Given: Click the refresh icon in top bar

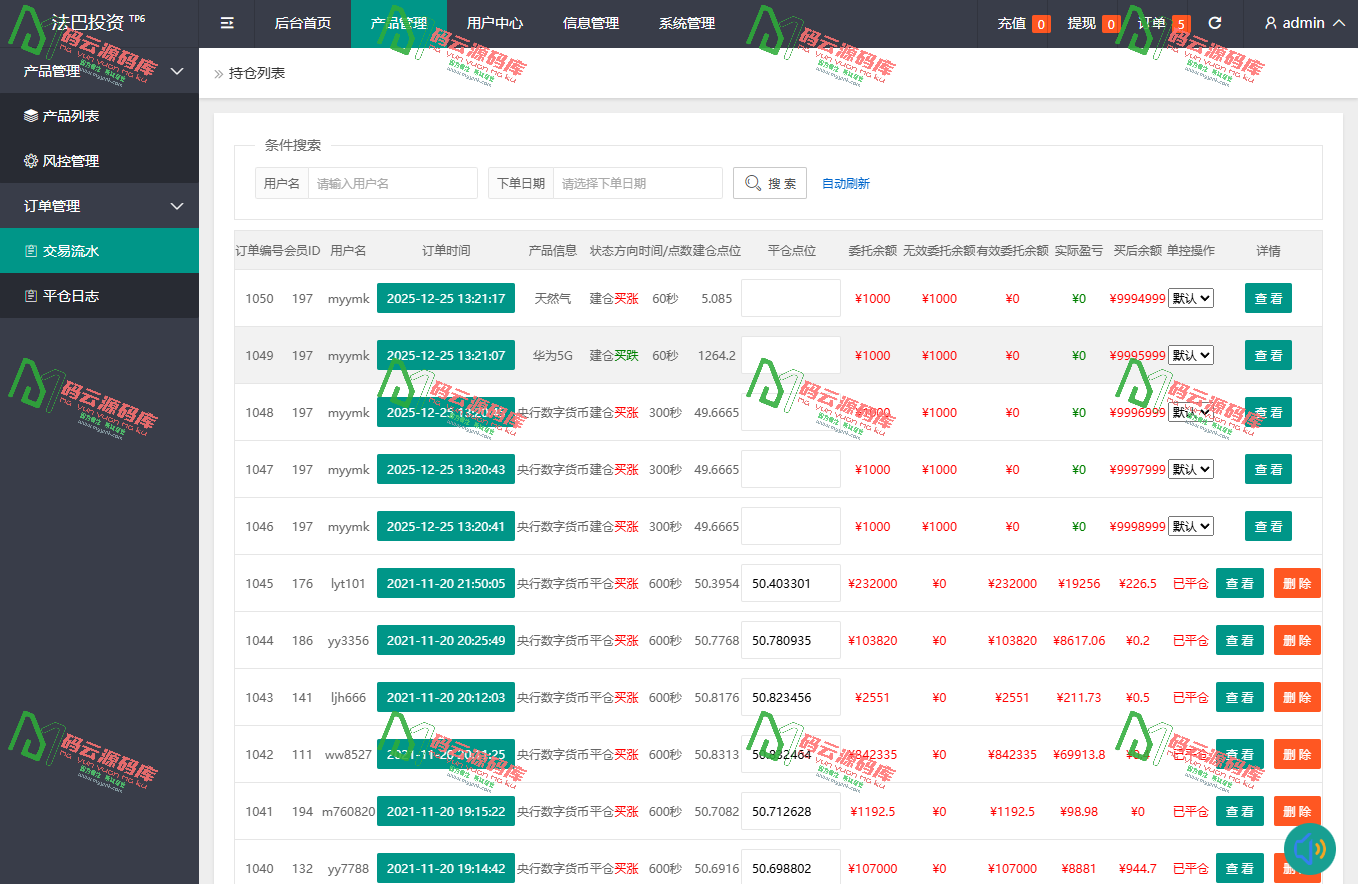Looking at the screenshot, I should [x=1215, y=23].
